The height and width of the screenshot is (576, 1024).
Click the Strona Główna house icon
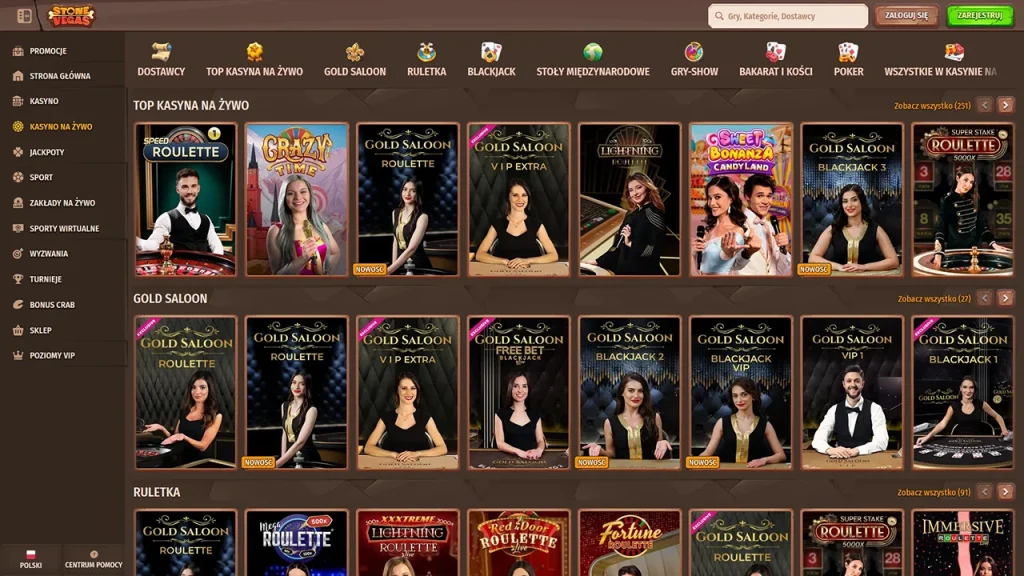pos(18,76)
